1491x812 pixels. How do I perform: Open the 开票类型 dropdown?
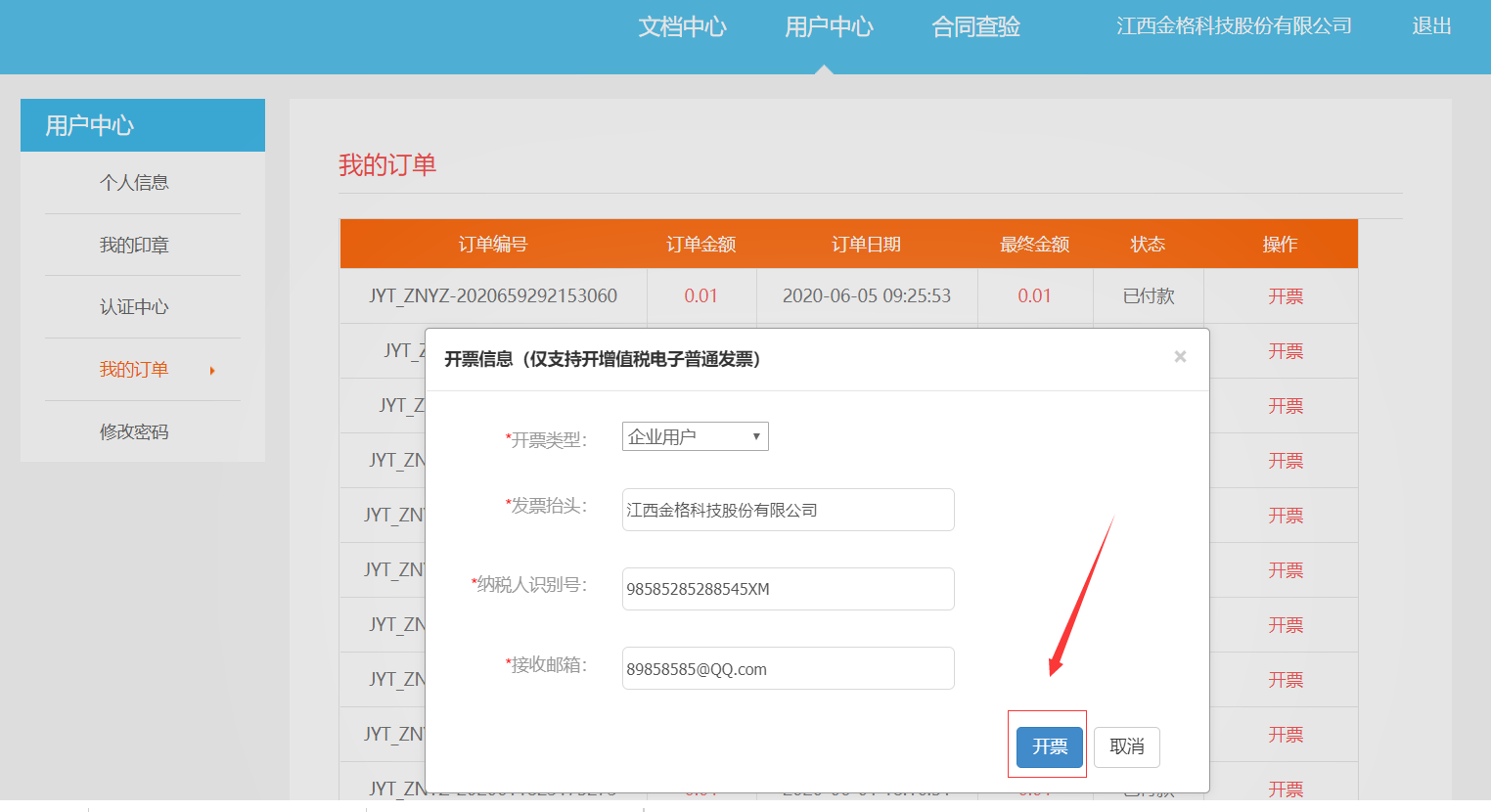pyautogui.click(x=695, y=436)
